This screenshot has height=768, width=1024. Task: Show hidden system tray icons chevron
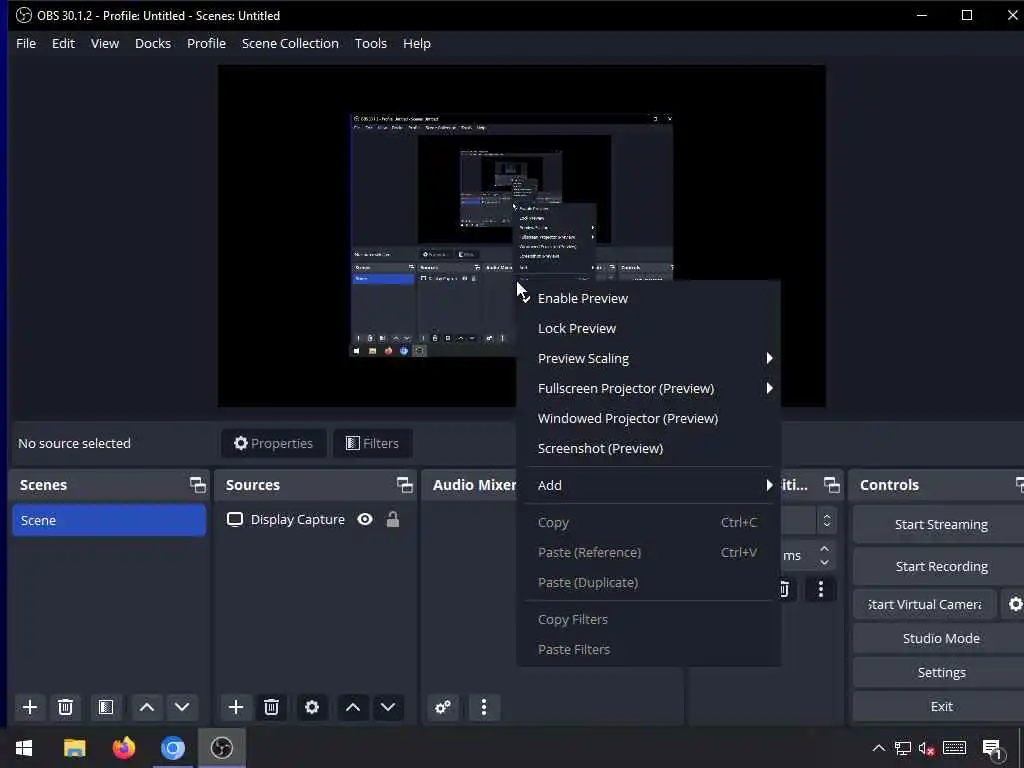click(x=879, y=749)
